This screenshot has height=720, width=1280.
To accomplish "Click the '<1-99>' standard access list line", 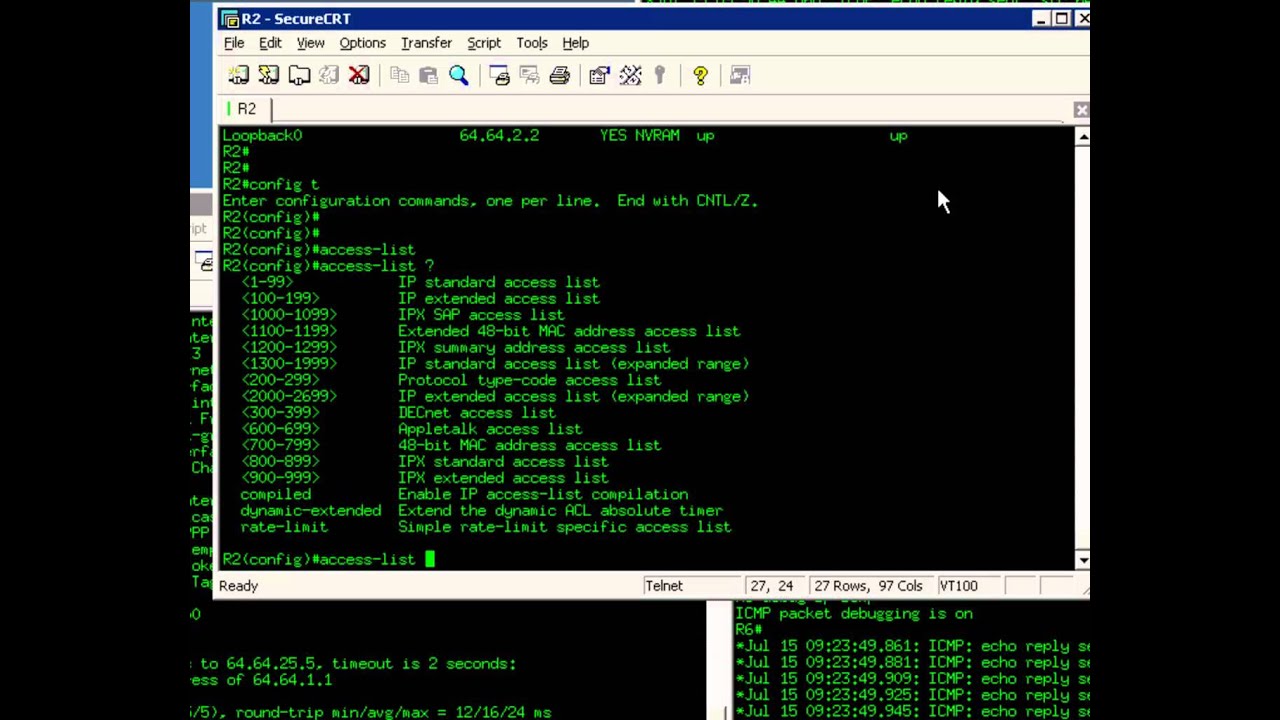I will point(420,282).
